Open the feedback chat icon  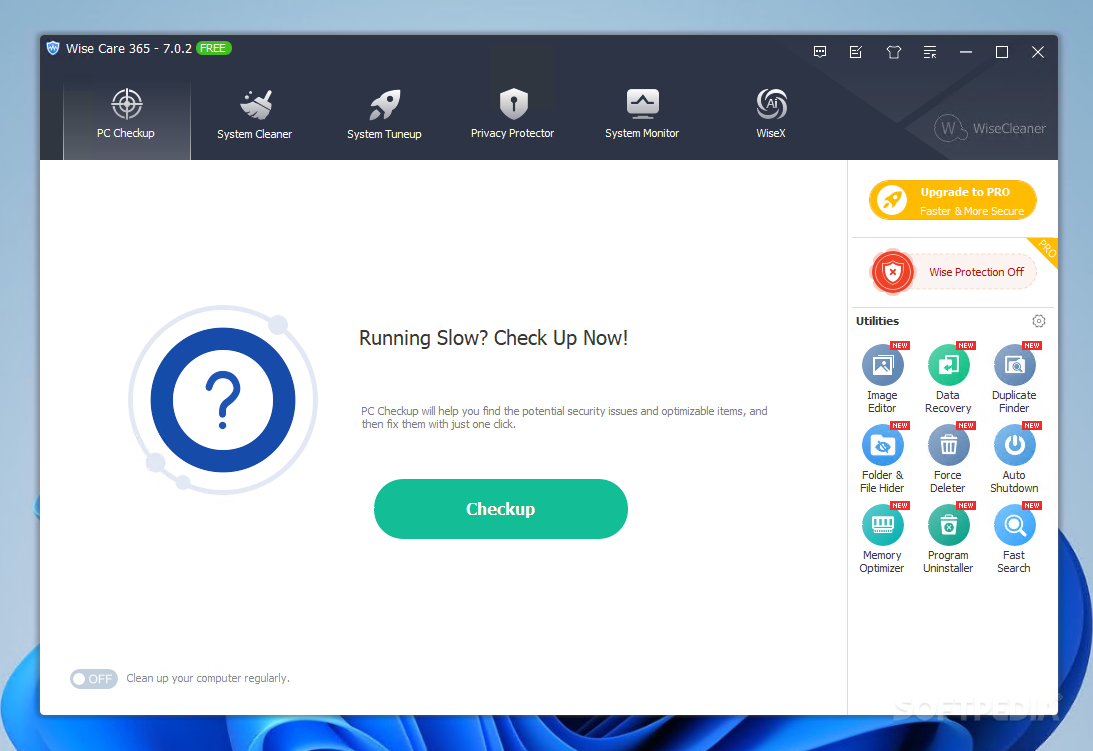click(x=820, y=52)
